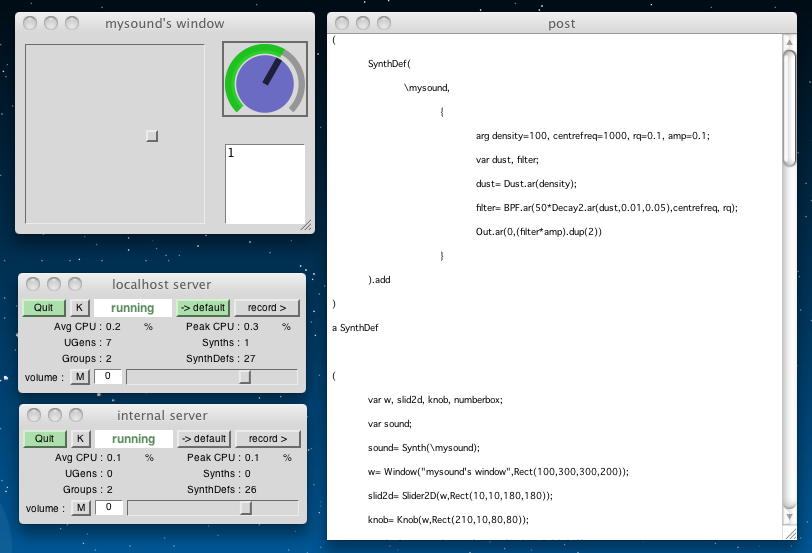This screenshot has height=553, width=812.
Task: Click the 'var w, slid2d, knob, numberbox;' line
Action: tap(435, 400)
